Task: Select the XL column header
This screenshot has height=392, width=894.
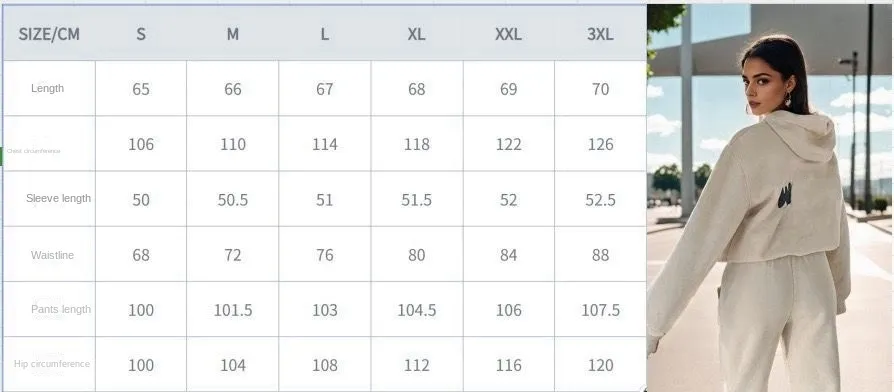Action: click(416, 34)
